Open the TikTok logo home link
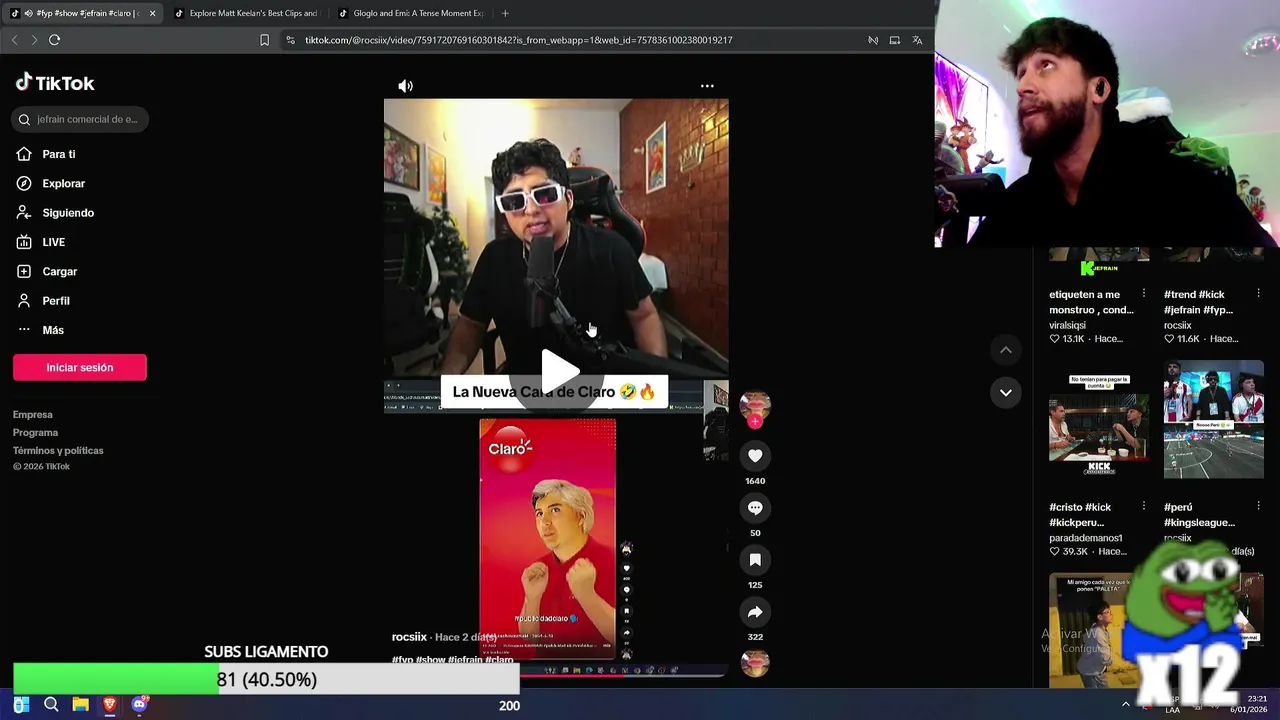Viewport: 1280px width, 720px height. click(55, 83)
